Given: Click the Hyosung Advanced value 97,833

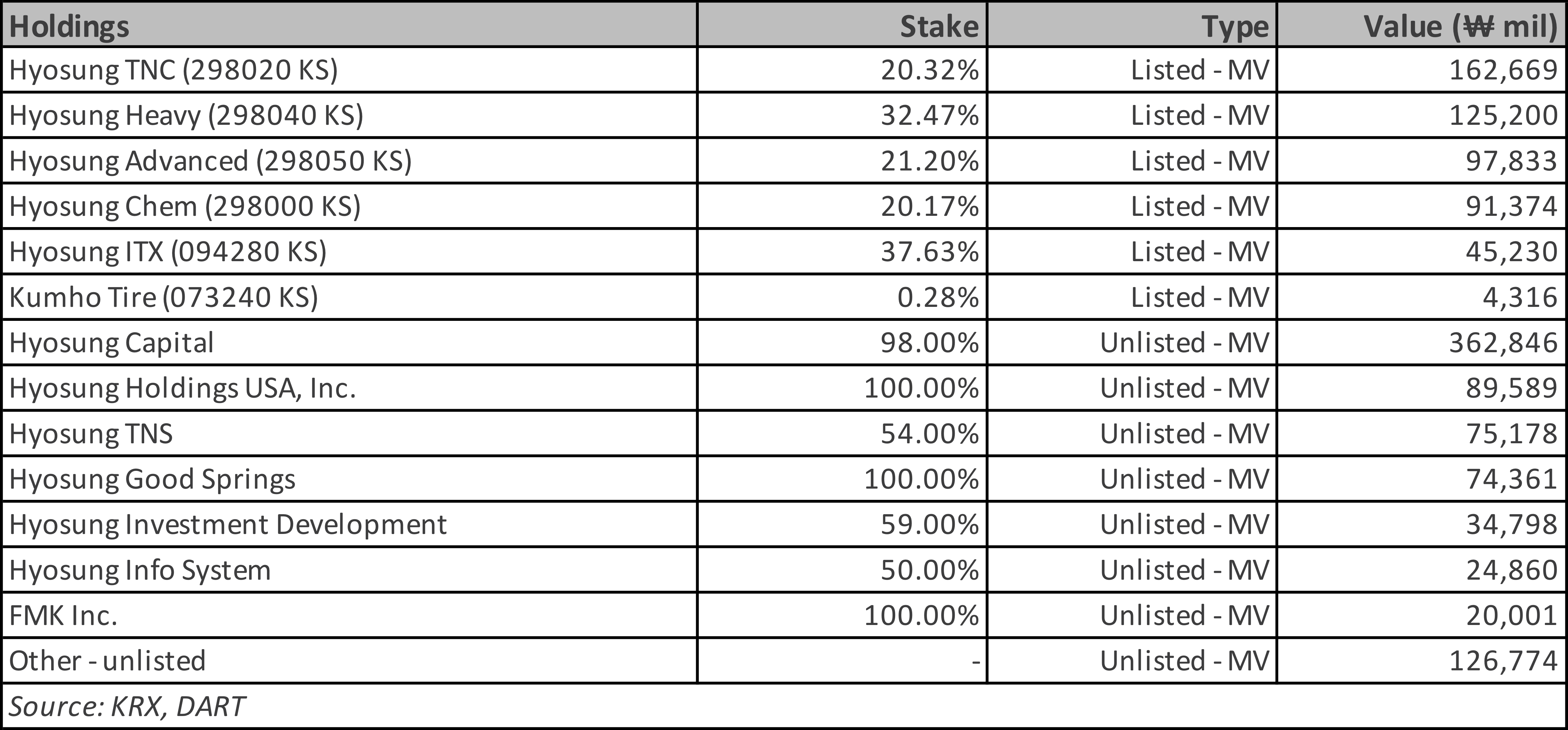Looking at the screenshot, I should (1511, 161).
